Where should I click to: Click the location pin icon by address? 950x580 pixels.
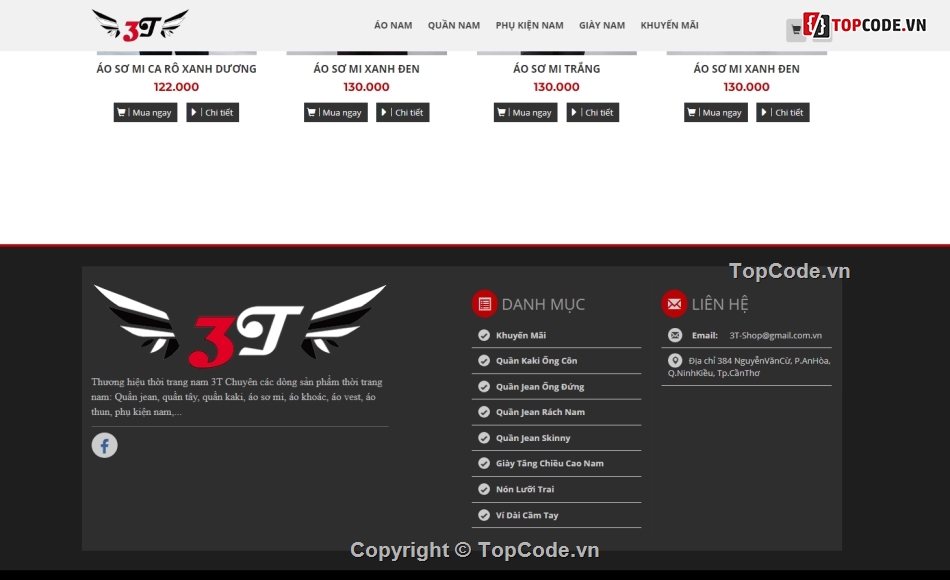[675, 361]
